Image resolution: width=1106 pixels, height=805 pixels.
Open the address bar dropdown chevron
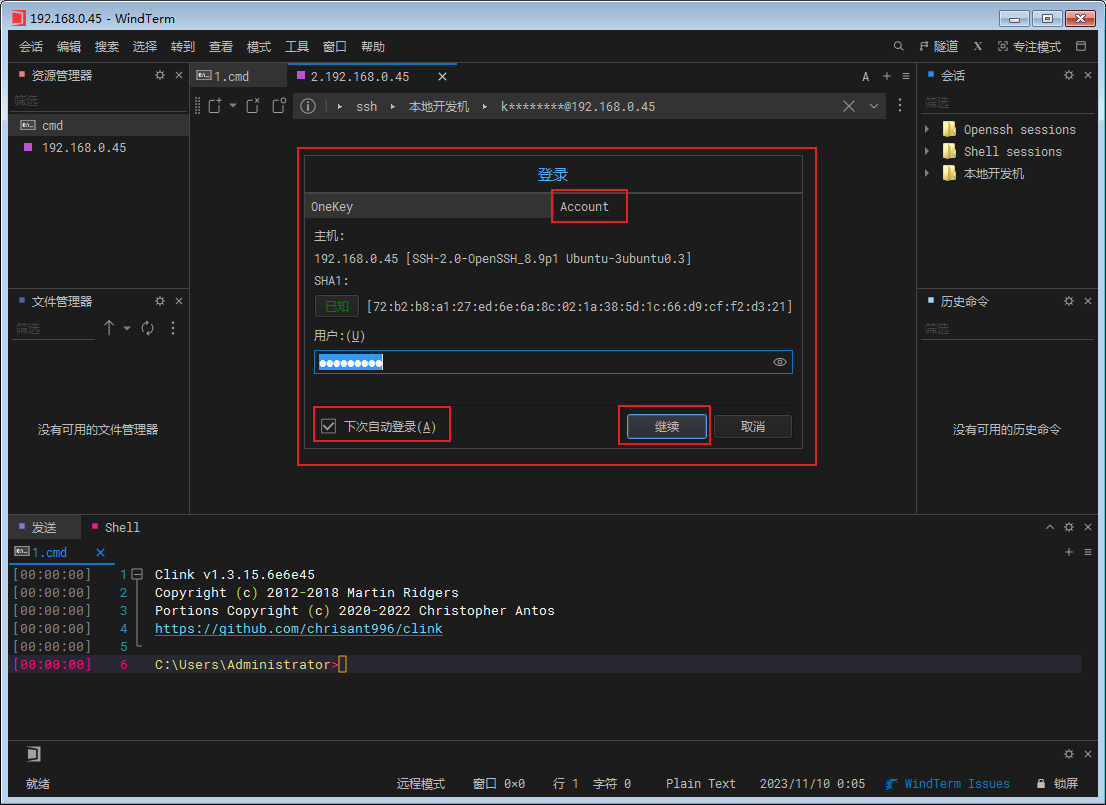(x=874, y=106)
